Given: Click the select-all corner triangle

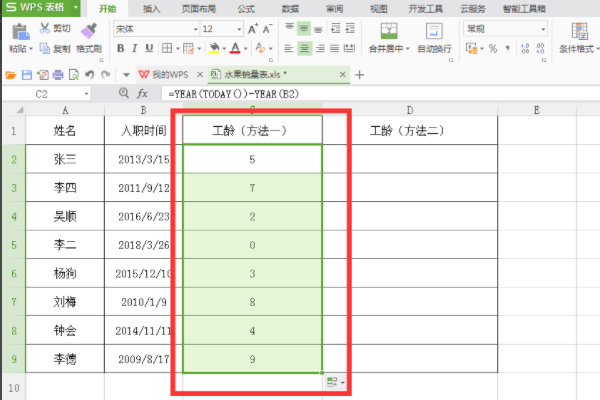Looking at the screenshot, I should (20, 110).
